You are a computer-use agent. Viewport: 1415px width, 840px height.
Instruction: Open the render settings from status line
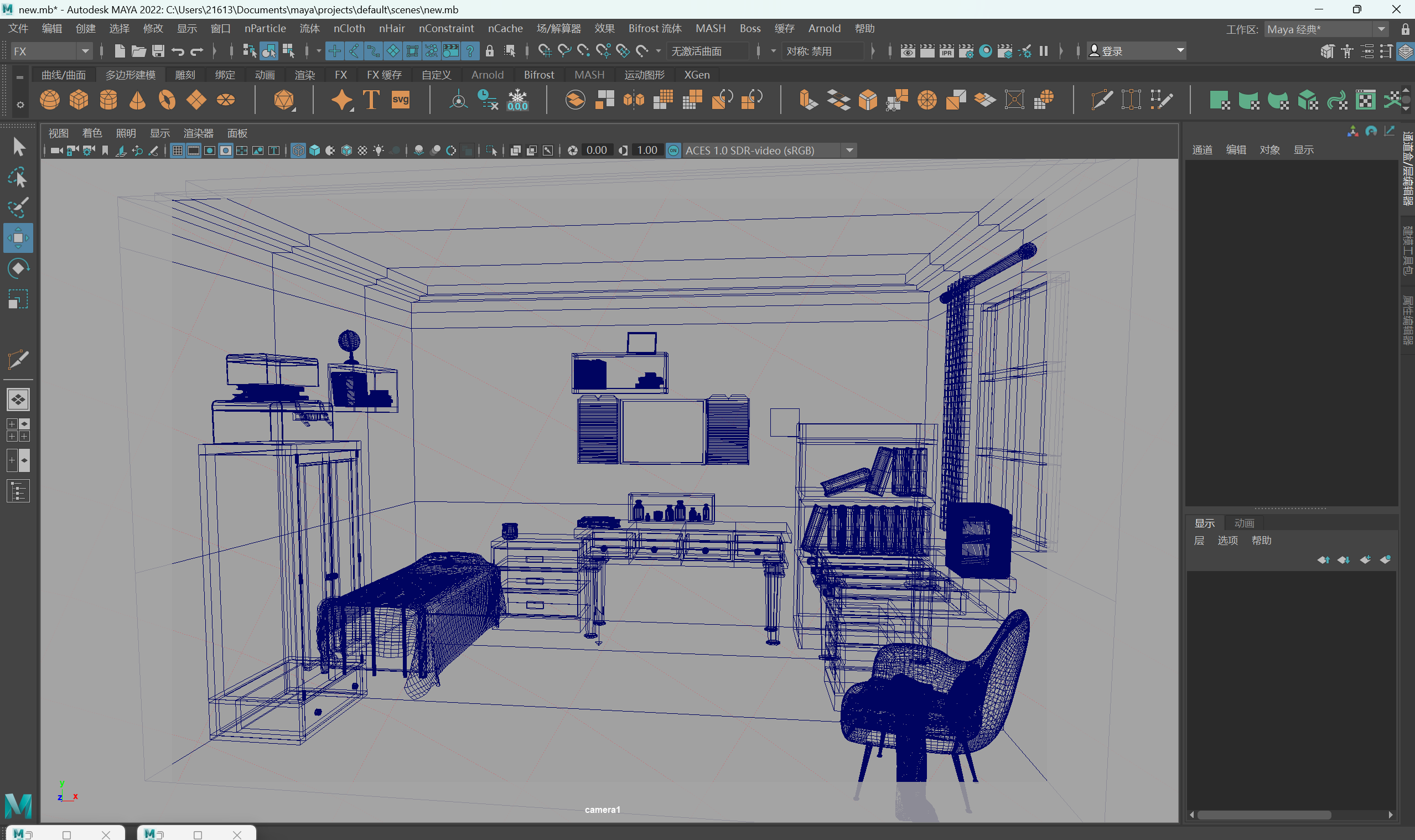point(966,51)
